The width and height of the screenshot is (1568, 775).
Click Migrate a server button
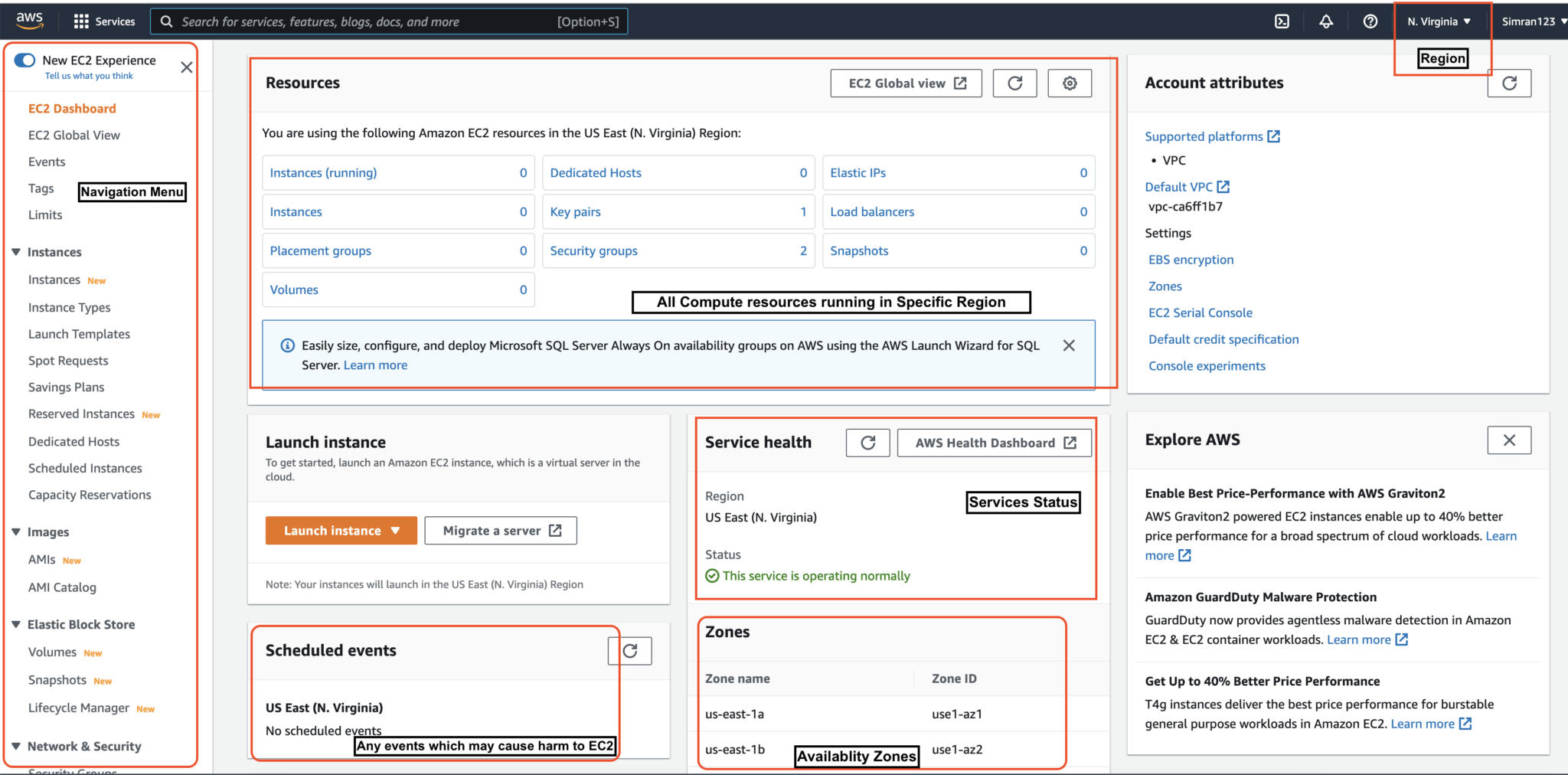[x=501, y=531]
